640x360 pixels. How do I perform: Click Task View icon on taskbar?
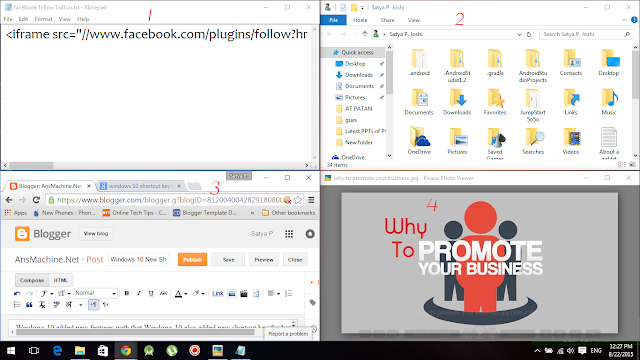point(34,351)
